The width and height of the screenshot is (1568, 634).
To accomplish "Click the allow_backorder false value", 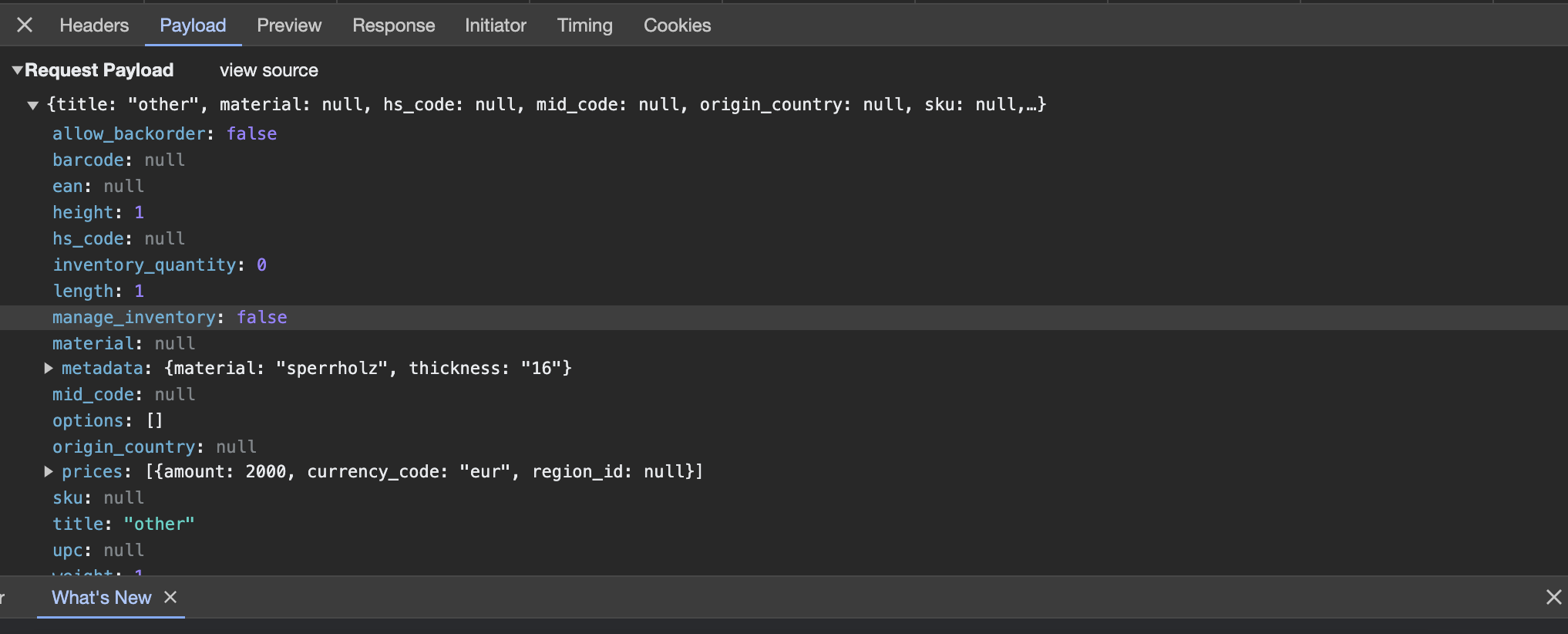I will [x=251, y=133].
